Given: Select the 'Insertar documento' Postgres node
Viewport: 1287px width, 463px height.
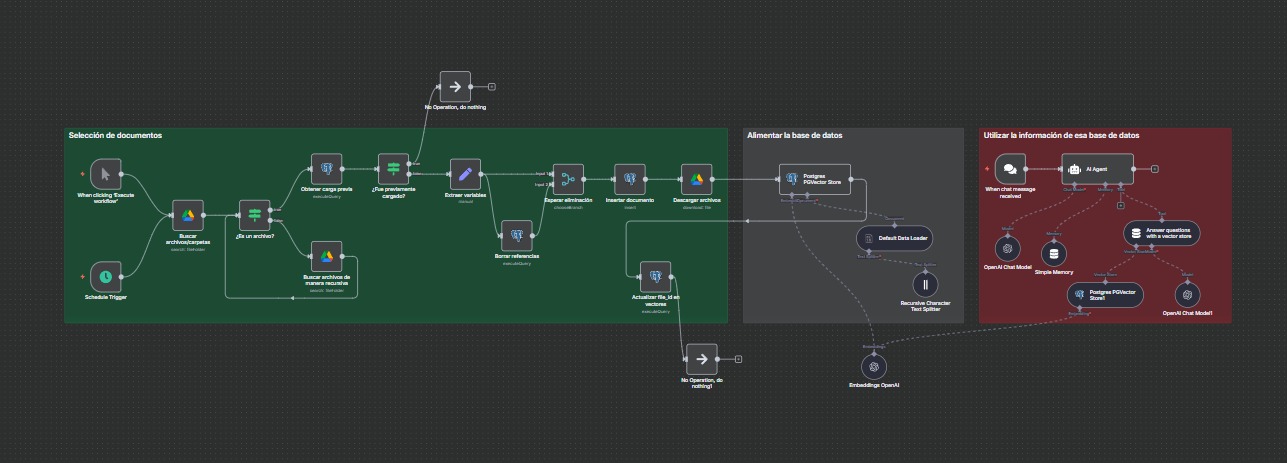Looking at the screenshot, I should coord(630,179).
